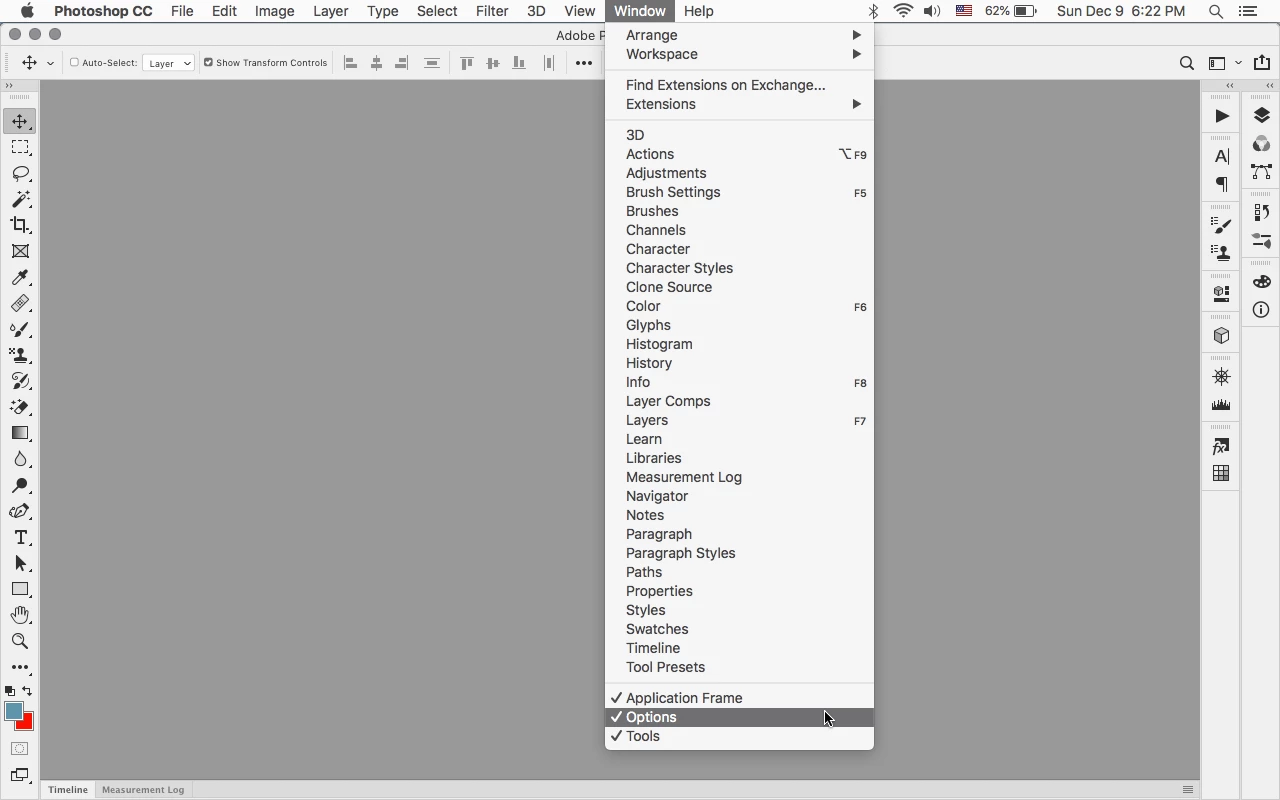Expand the Arrange submenu
Image resolution: width=1280 pixels, height=800 pixels.
pos(740,35)
